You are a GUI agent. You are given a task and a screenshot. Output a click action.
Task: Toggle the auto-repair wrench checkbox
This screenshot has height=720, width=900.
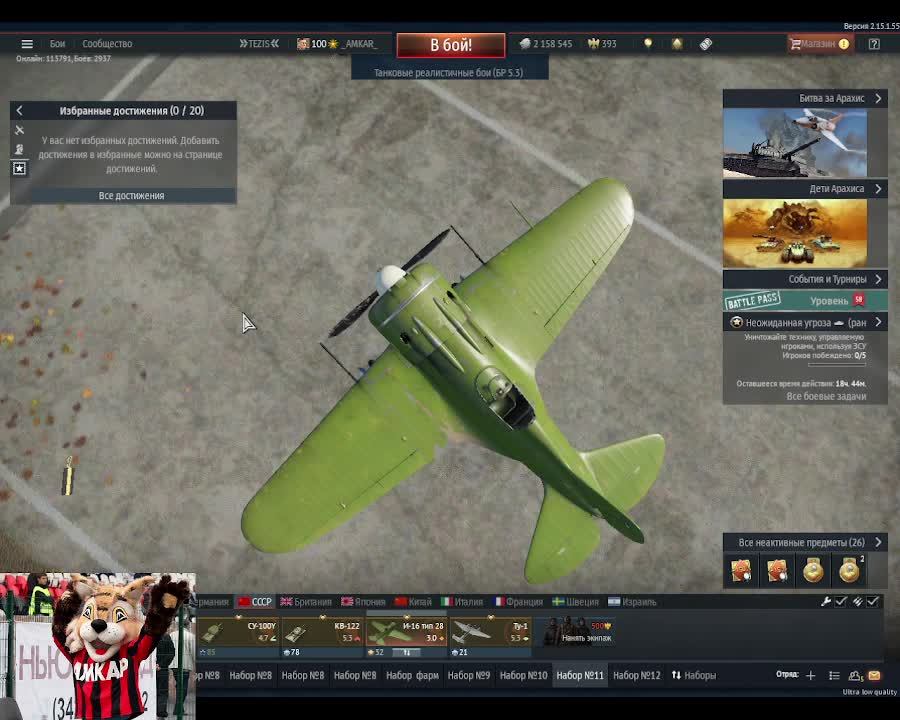click(841, 601)
